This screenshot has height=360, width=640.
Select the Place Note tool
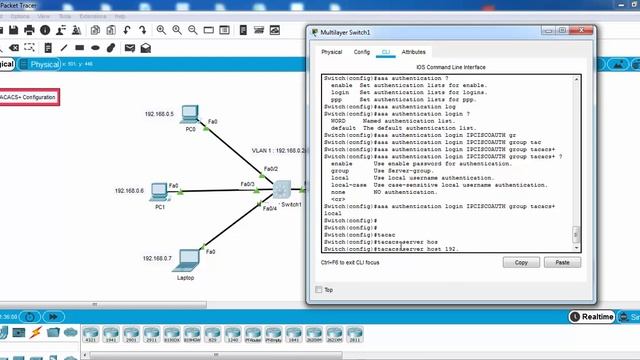pos(48,48)
